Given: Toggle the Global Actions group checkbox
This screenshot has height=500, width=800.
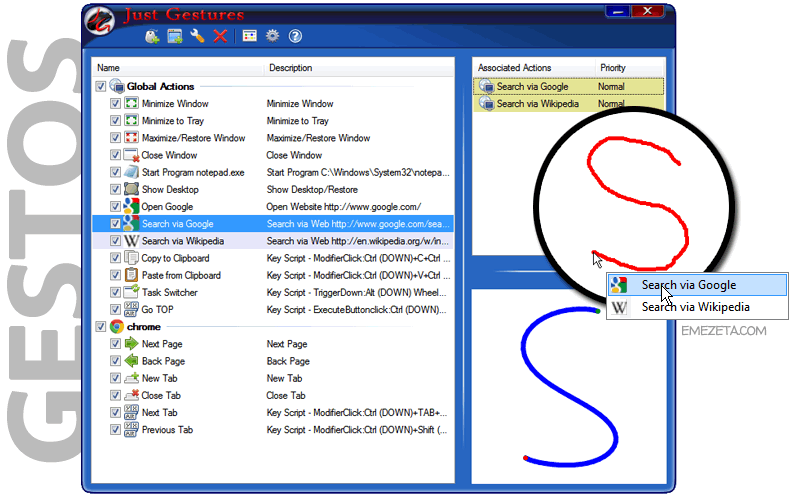Looking at the screenshot, I should tap(101, 86).
